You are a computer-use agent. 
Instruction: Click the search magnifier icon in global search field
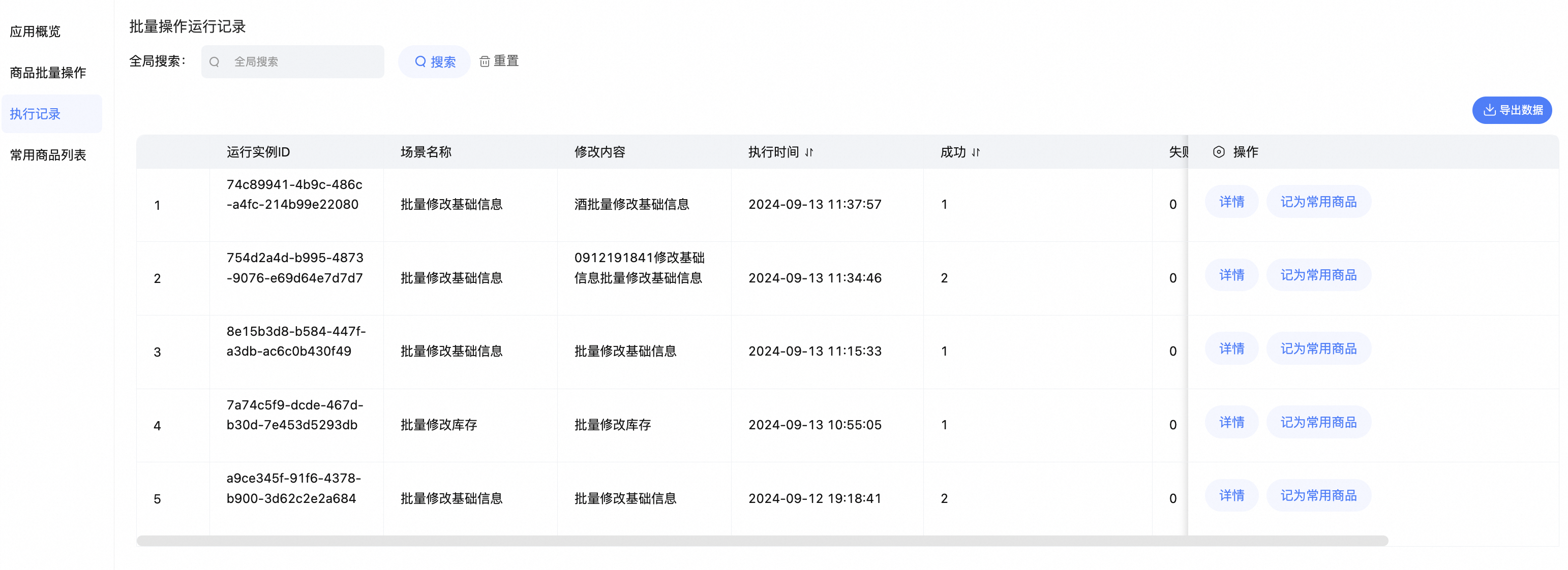point(214,61)
